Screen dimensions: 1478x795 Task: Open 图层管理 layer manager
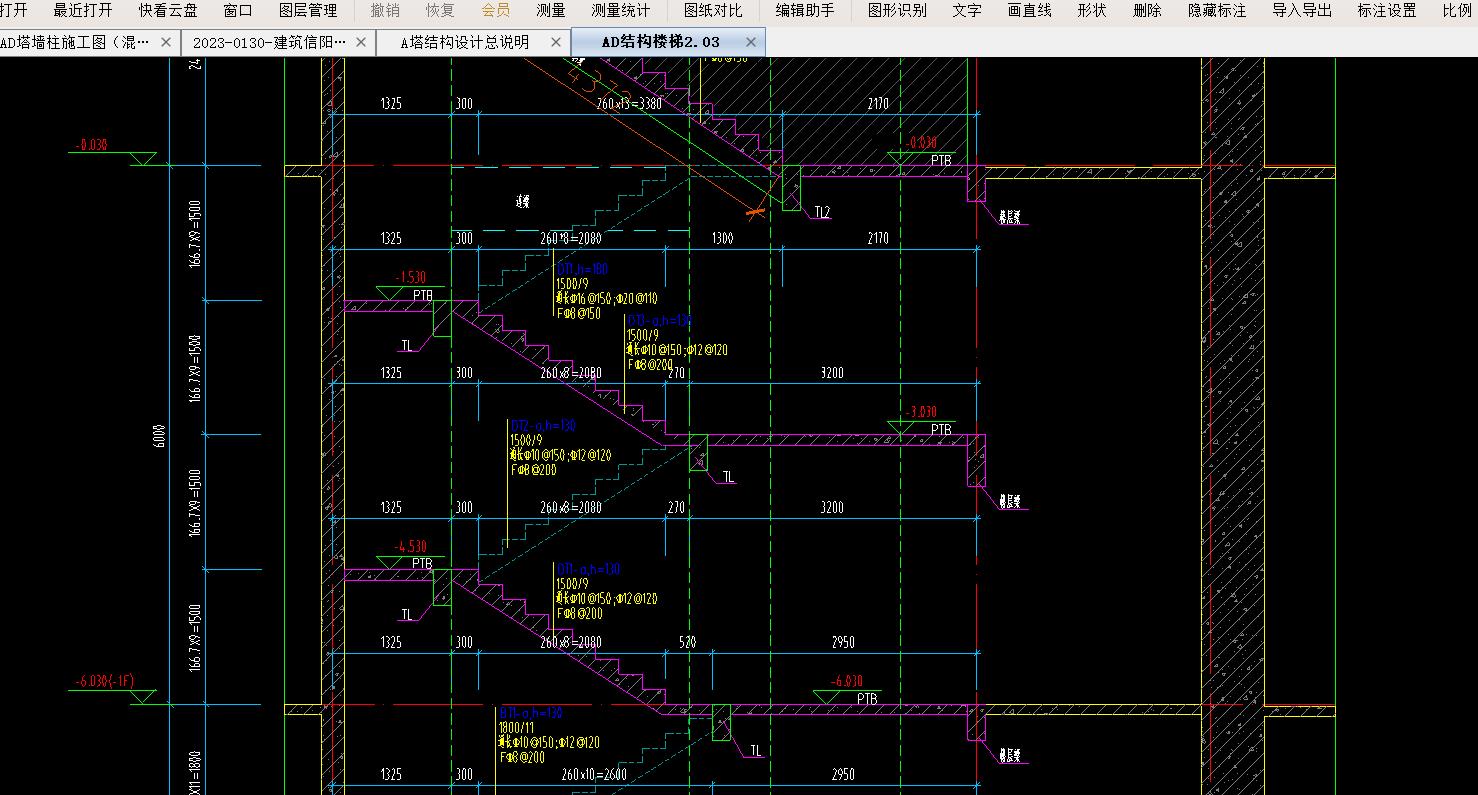[308, 11]
